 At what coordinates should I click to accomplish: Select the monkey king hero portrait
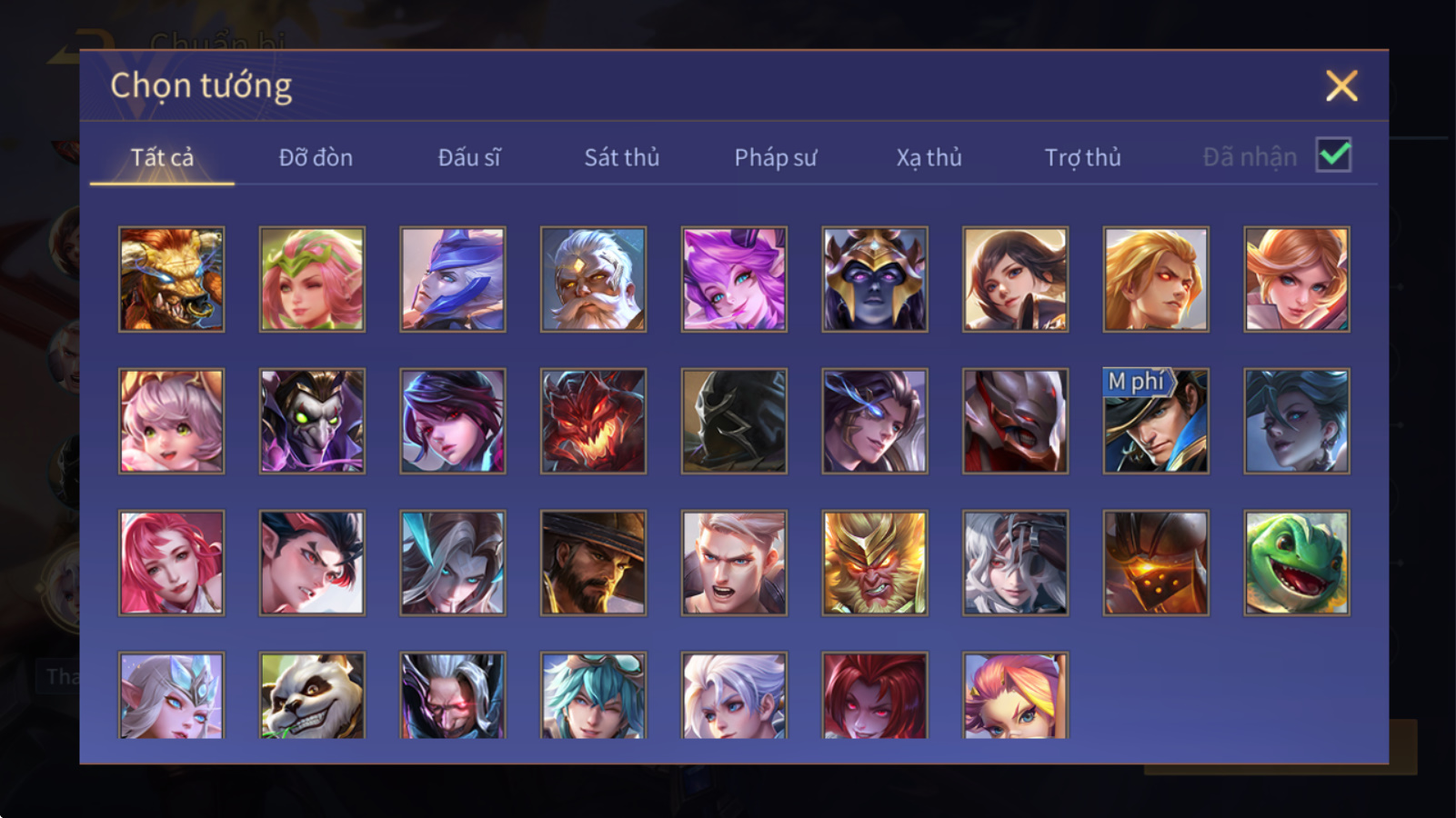click(875, 563)
